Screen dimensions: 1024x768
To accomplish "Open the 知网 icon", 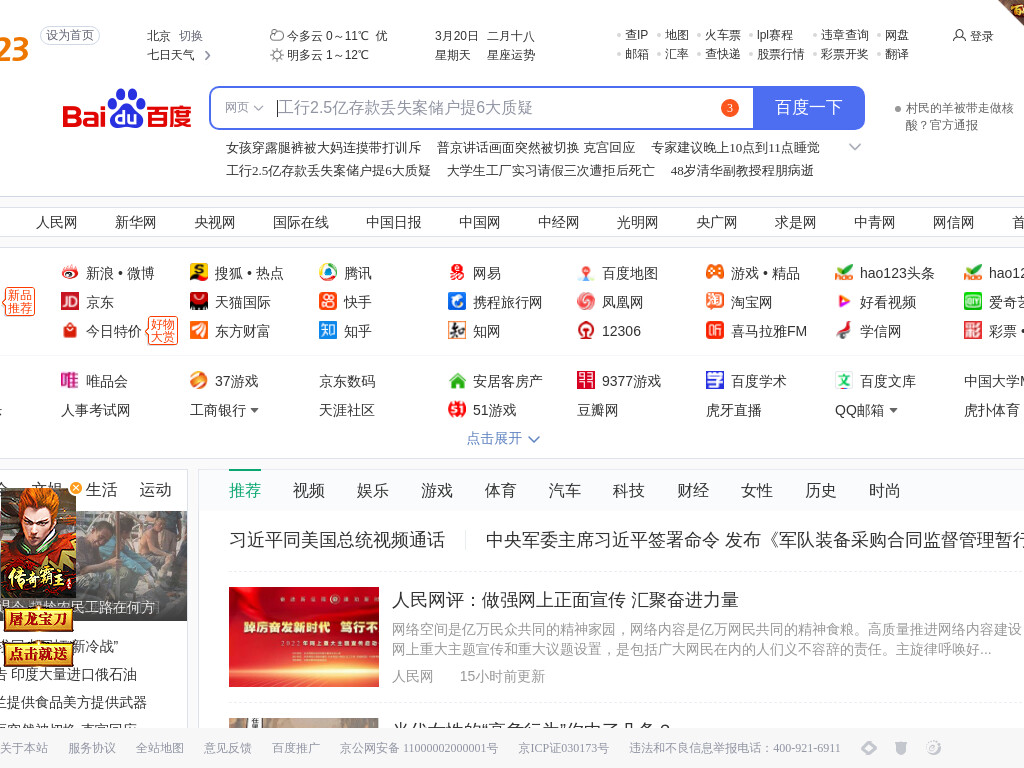I will tap(456, 330).
